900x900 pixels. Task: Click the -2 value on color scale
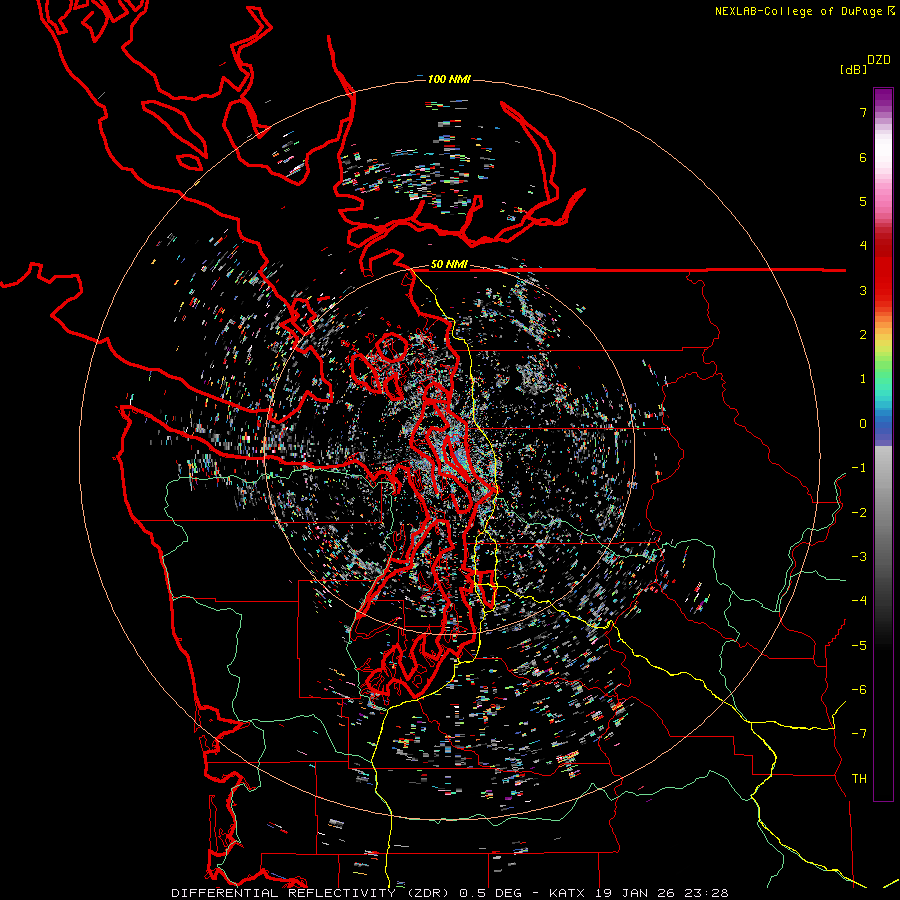coord(859,513)
